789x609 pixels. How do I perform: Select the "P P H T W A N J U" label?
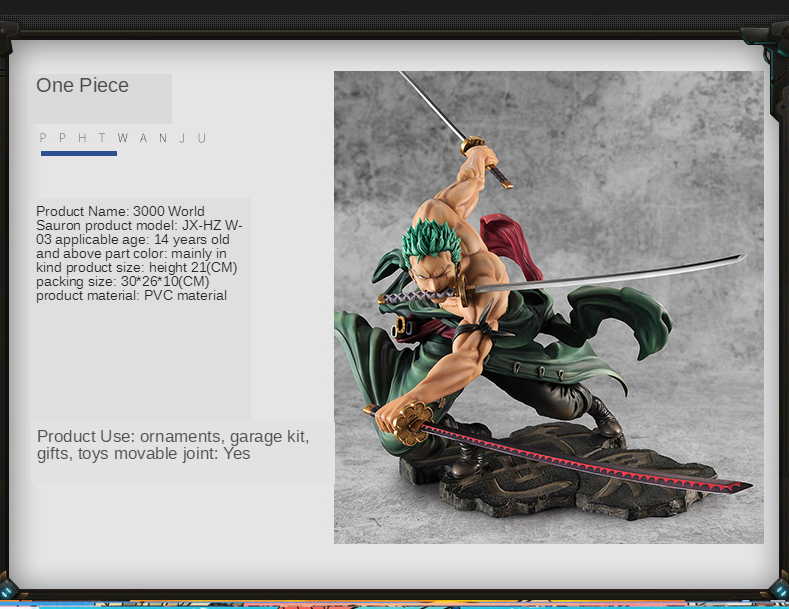[122, 138]
